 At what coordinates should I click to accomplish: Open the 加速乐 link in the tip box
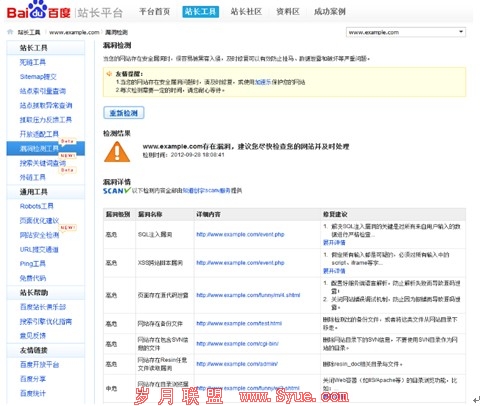click(263, 82)
